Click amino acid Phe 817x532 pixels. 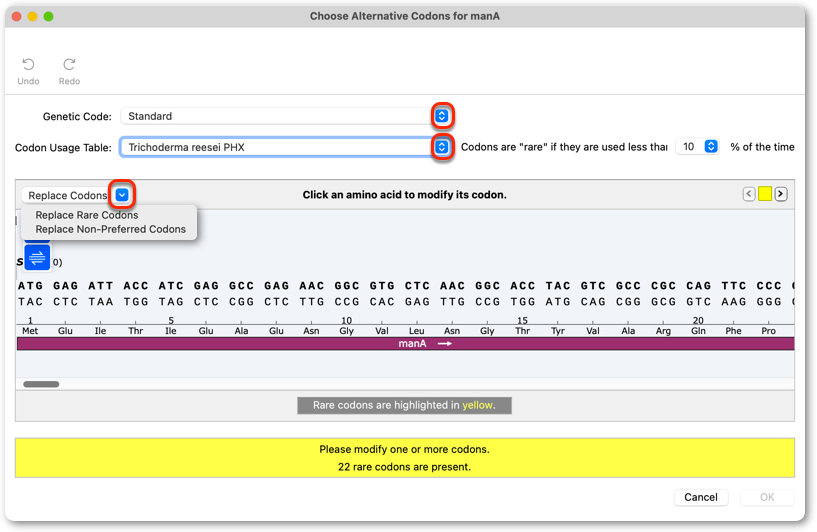pos(733,331)
